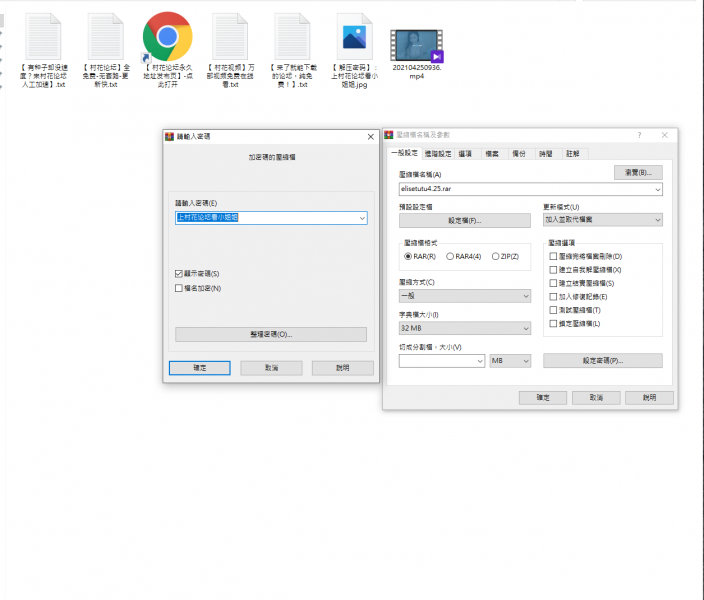Select the first text file icon on the left
The image size is (704, 600).
click(43, 37)
